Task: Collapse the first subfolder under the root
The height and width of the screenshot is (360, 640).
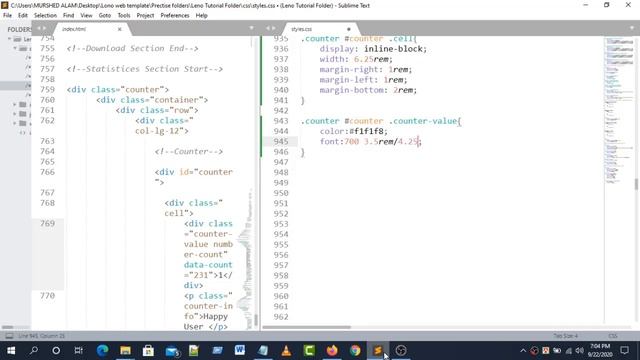Action: tap(15, 48)
